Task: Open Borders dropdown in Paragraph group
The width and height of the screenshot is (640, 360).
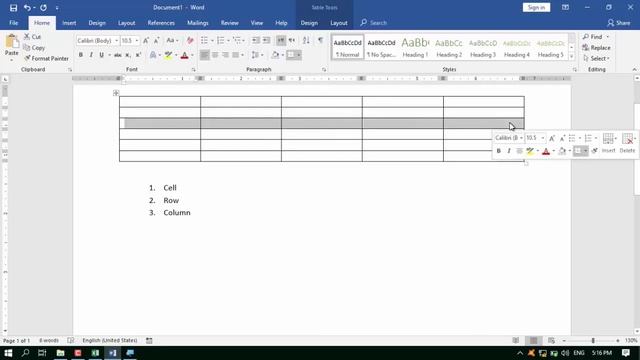Action: 299,55
